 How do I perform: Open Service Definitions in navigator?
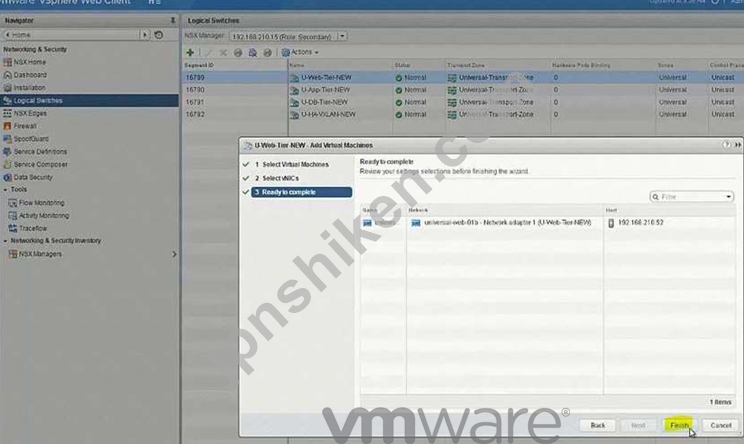tap(40, 152)
